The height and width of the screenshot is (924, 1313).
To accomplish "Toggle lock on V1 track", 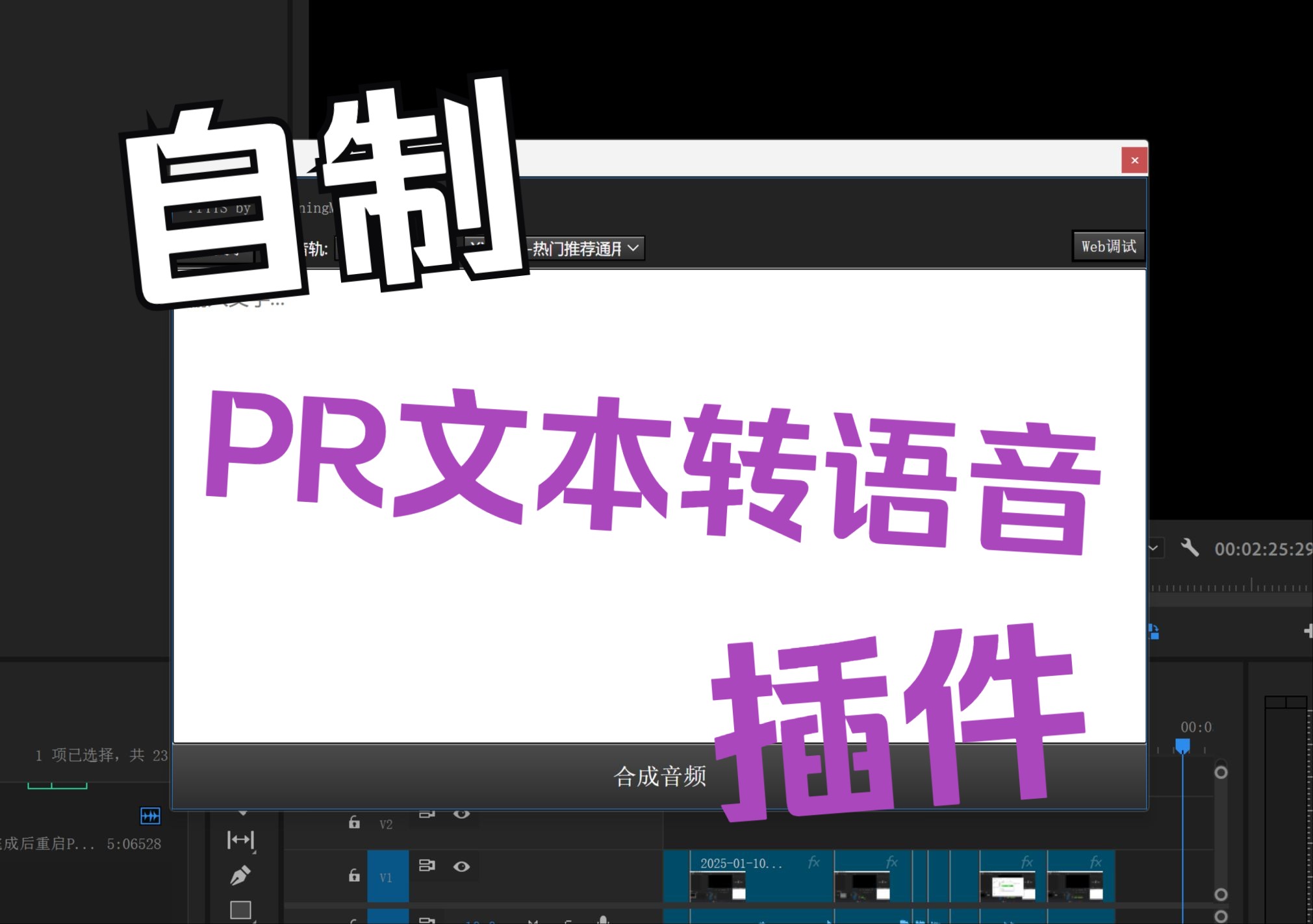I will (x=354, y=875).
